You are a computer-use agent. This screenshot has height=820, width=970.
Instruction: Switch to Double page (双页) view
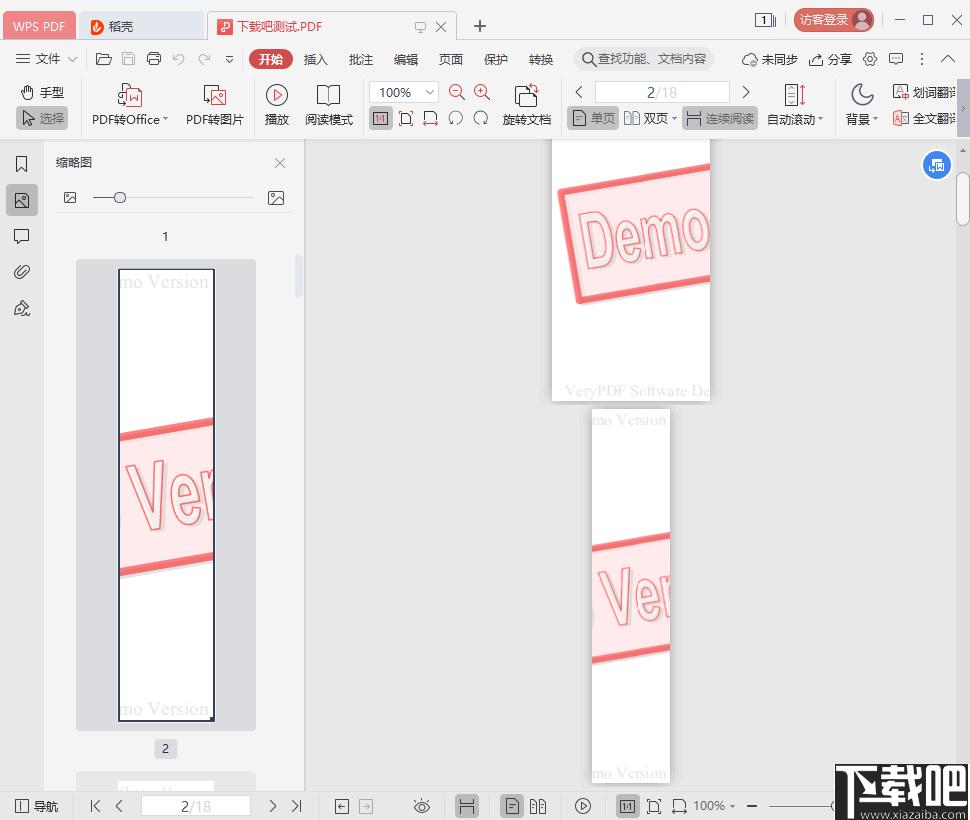click(x=646, y=118)
